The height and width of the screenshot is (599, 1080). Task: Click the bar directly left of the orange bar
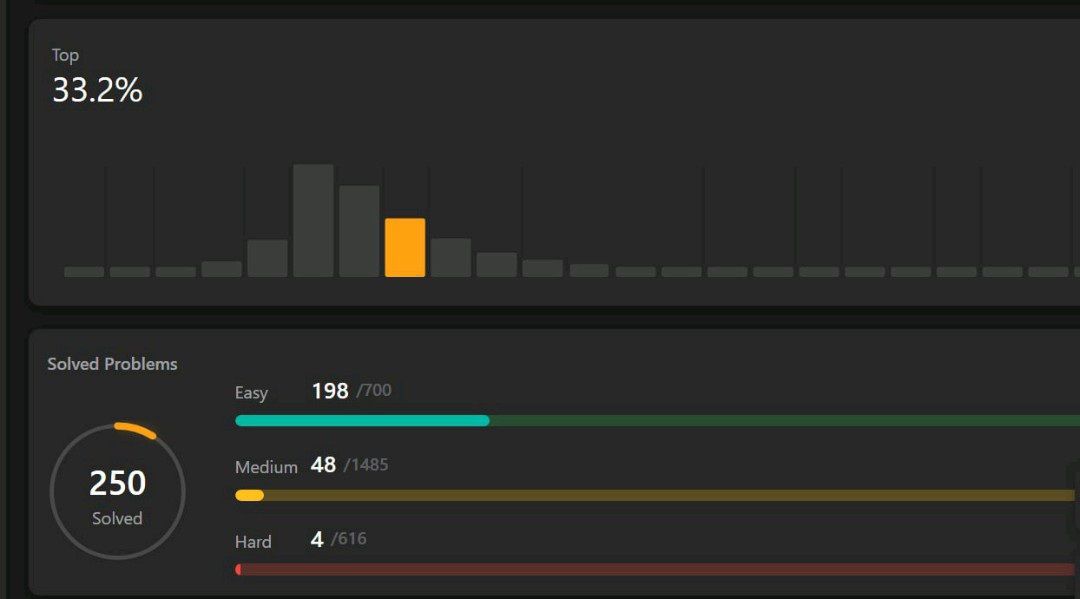pyautogui.click(x=359, y=231)
